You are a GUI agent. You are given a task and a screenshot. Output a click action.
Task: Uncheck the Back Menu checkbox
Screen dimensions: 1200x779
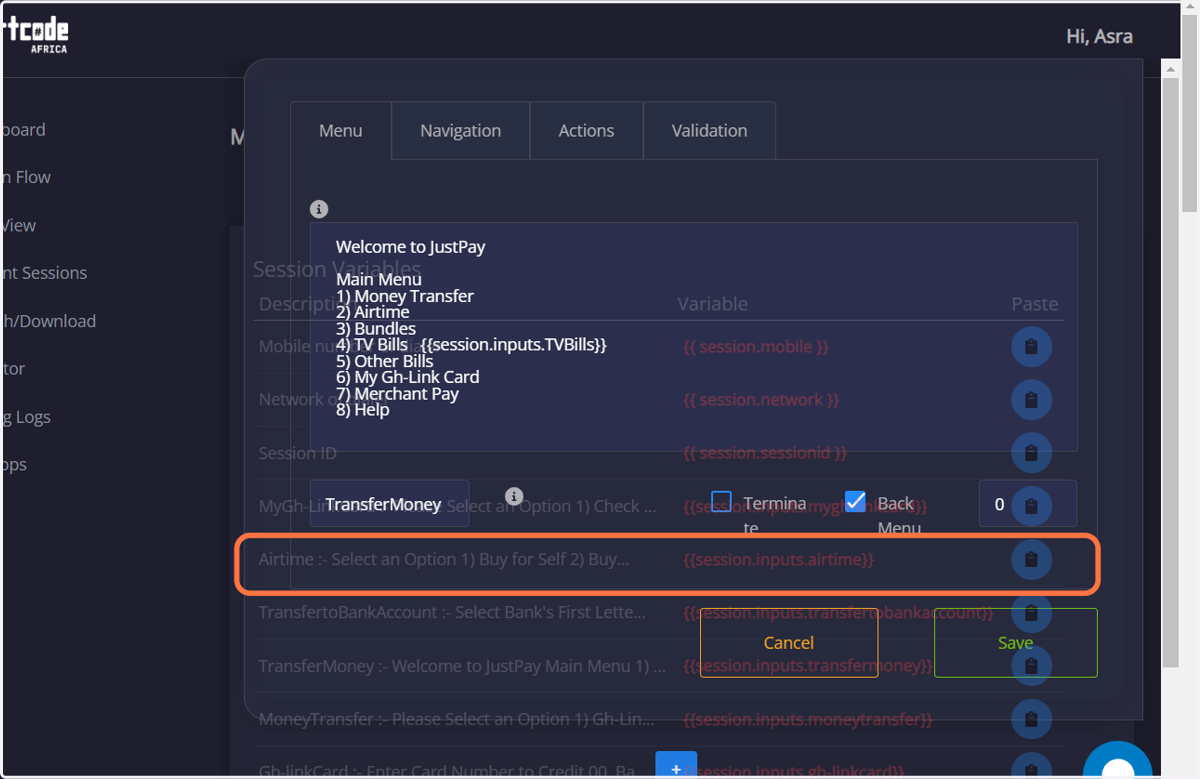855,501
